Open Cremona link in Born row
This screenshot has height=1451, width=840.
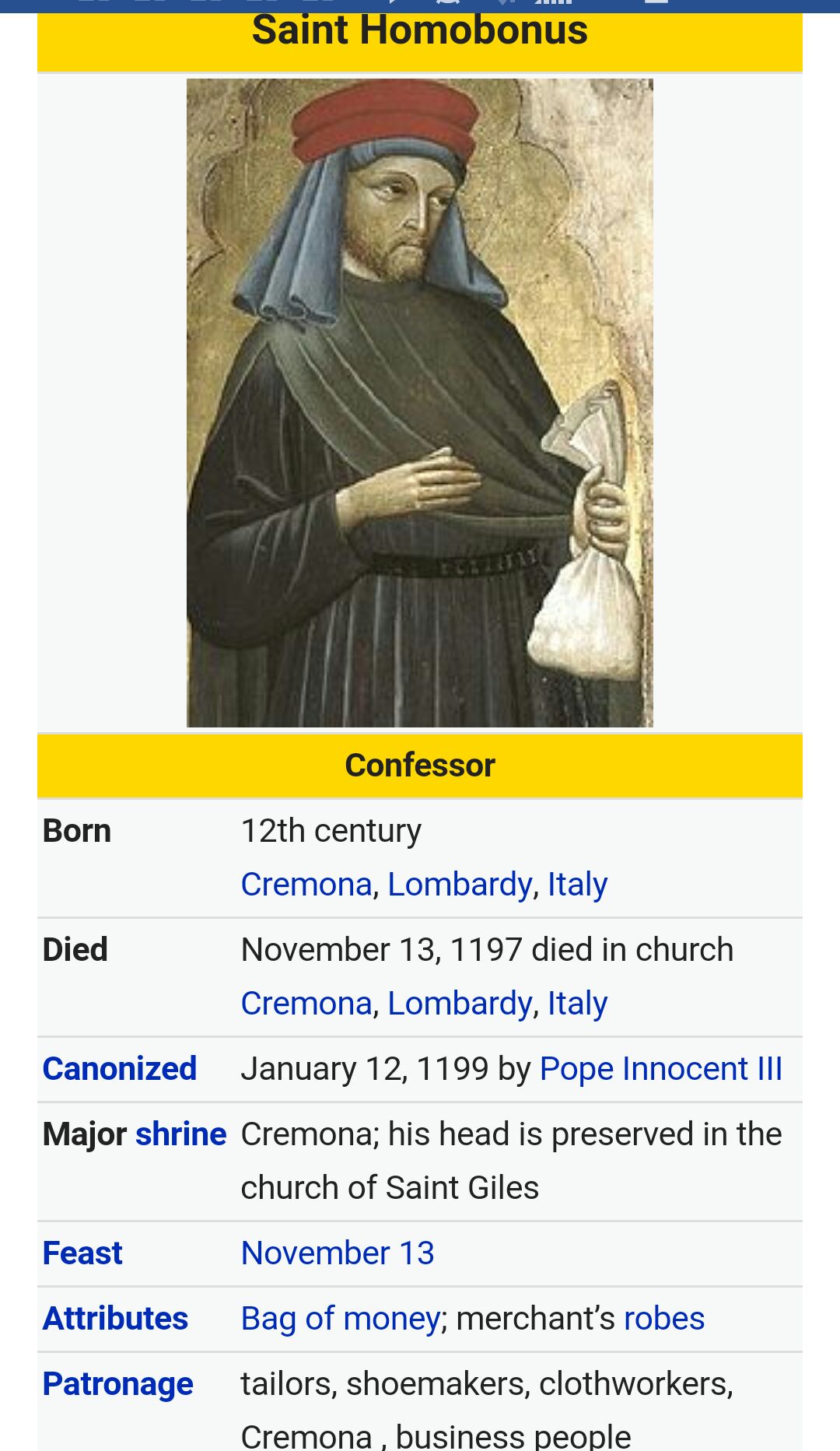(306, 885)
